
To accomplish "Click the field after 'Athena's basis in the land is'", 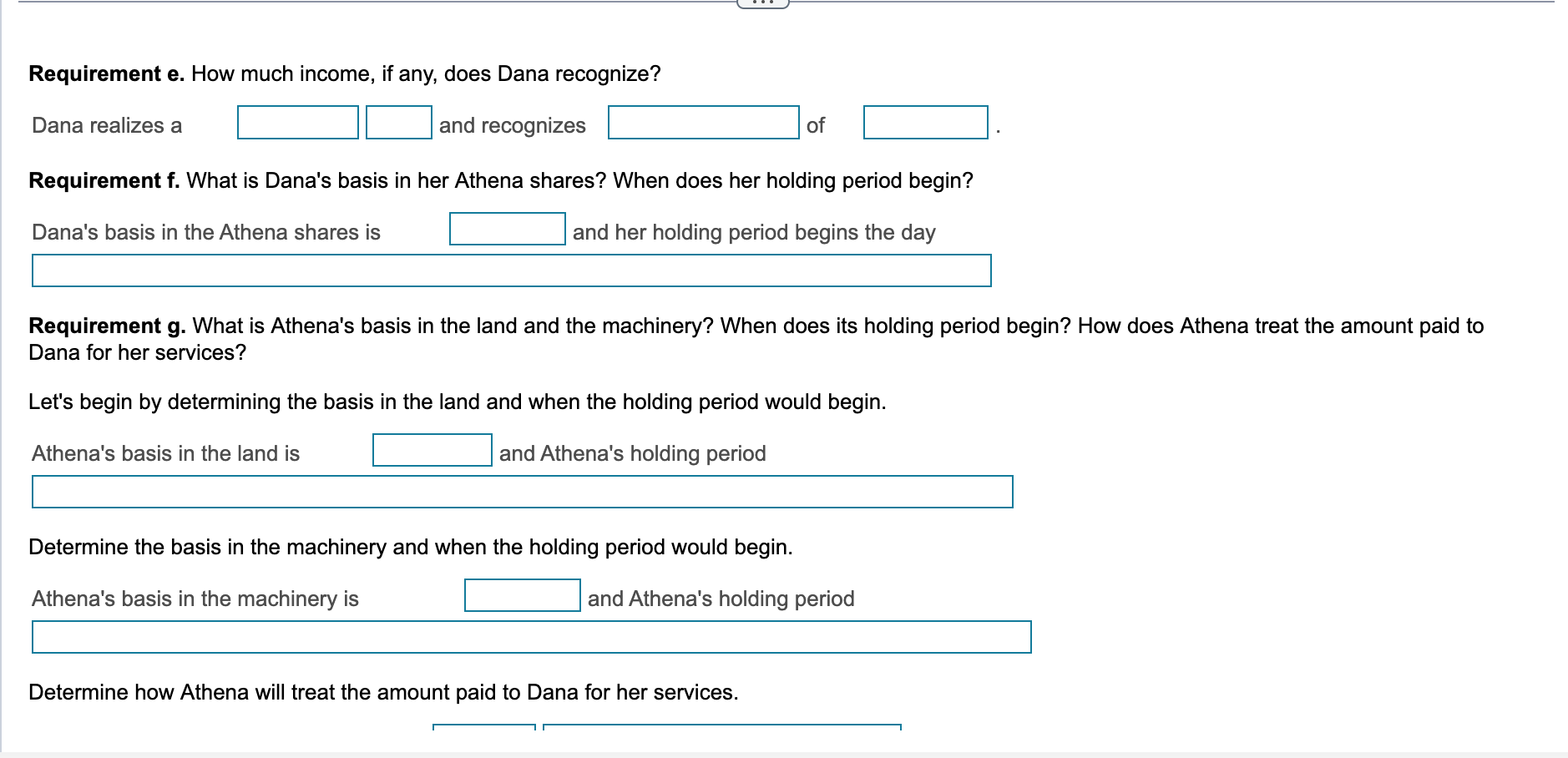I will tap(432, 449).
